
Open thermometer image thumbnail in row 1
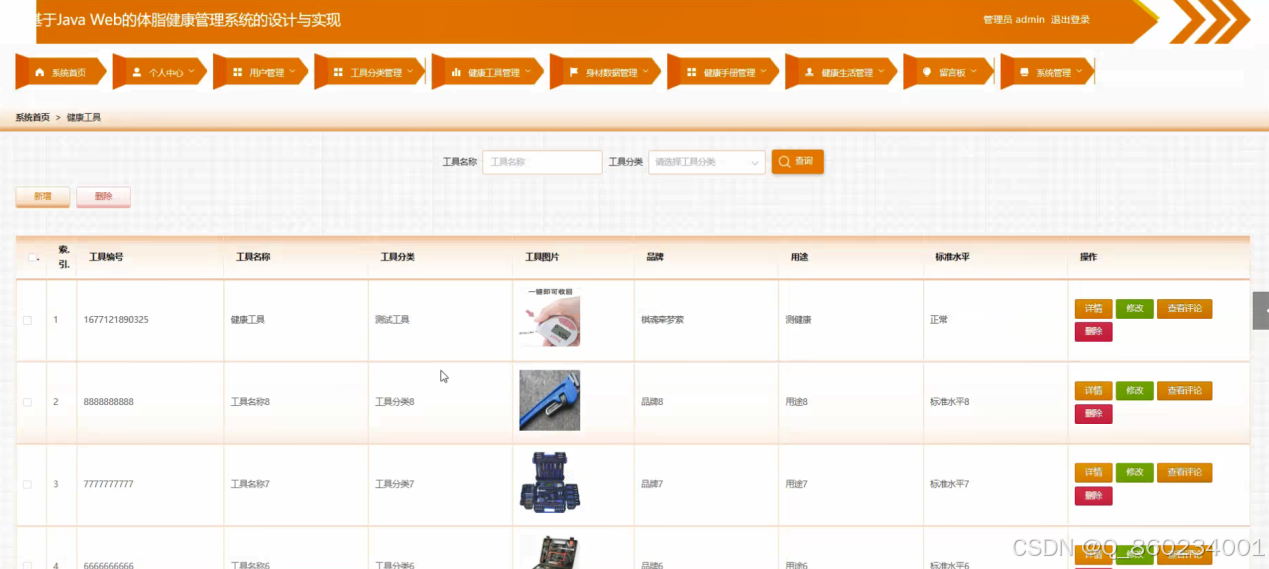[549, 317]
